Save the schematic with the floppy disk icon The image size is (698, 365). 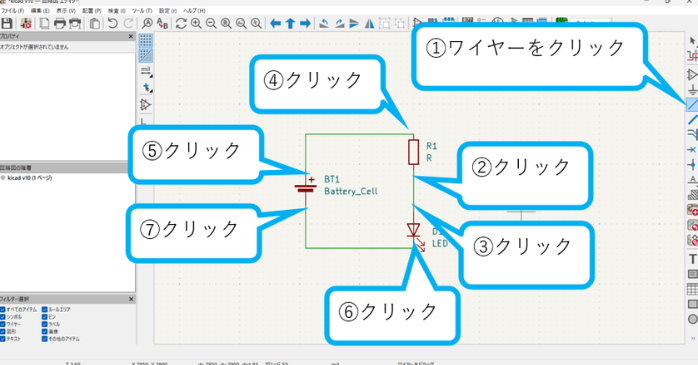(7, 23)
